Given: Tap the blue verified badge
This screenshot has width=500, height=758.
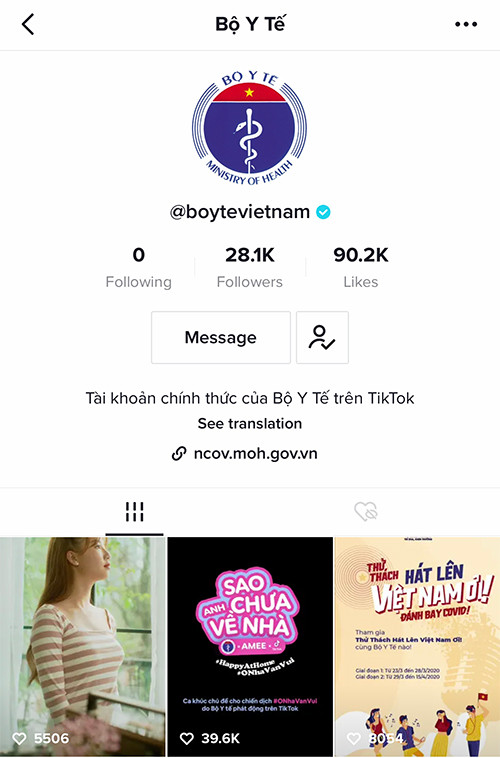Looking at the screenshot, I should 324,212.
